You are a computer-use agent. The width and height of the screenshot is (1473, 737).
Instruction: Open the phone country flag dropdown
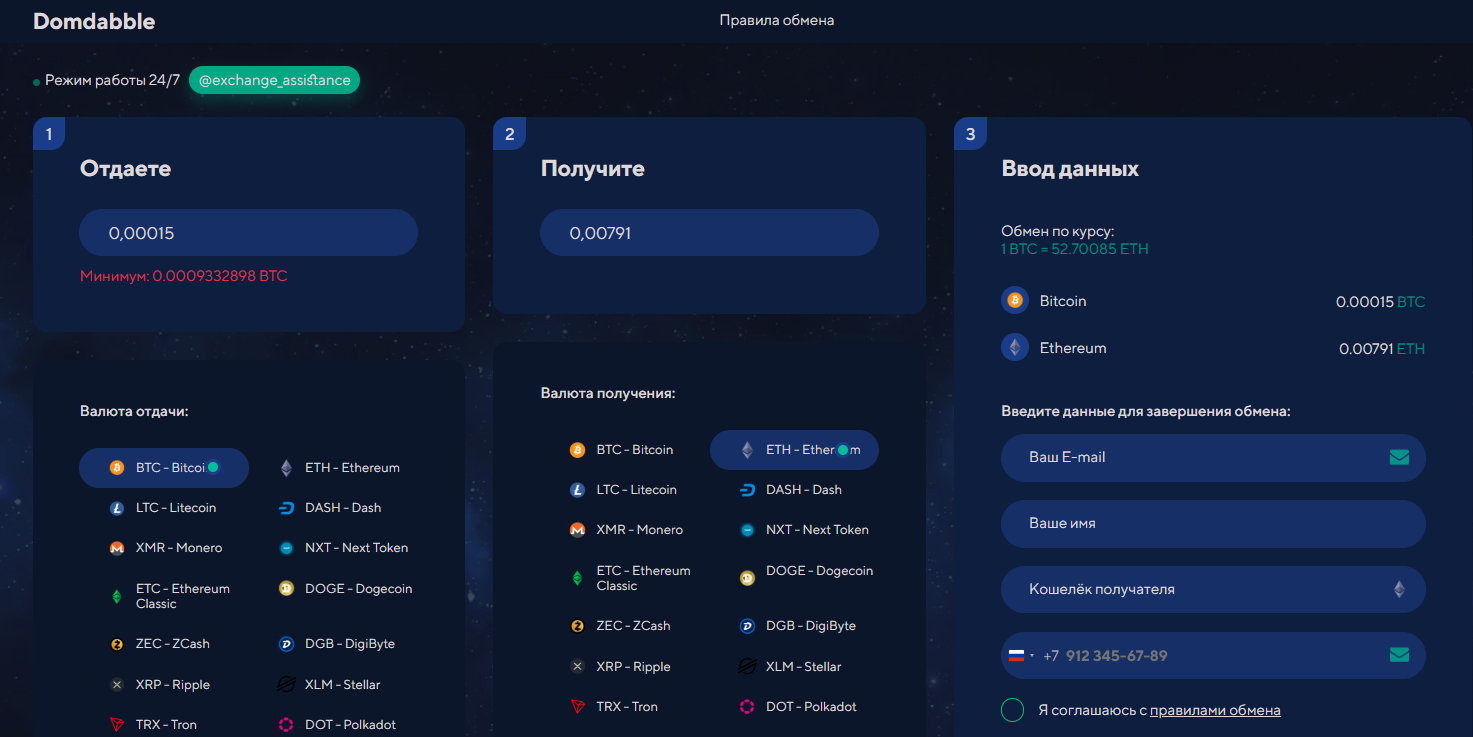(1020, 656)
